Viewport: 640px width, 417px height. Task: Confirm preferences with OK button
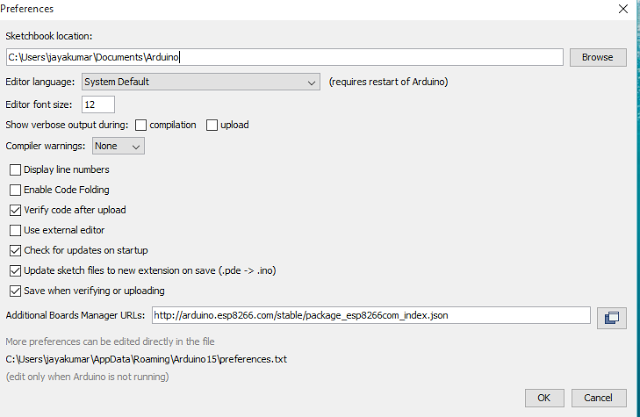tap(543, 397)
